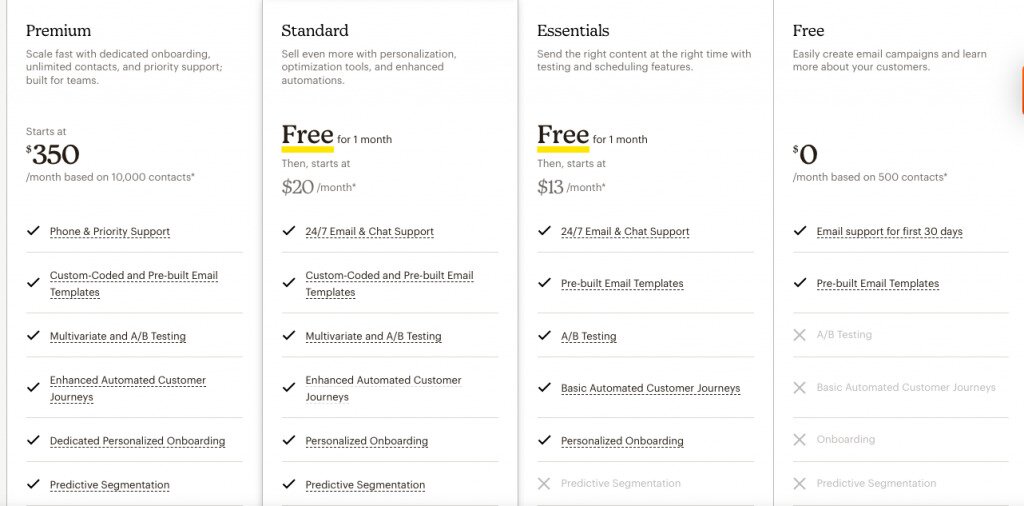
Task: Click checkmark next to Standard Multivariate and A/B Testing
Action: 289,336
